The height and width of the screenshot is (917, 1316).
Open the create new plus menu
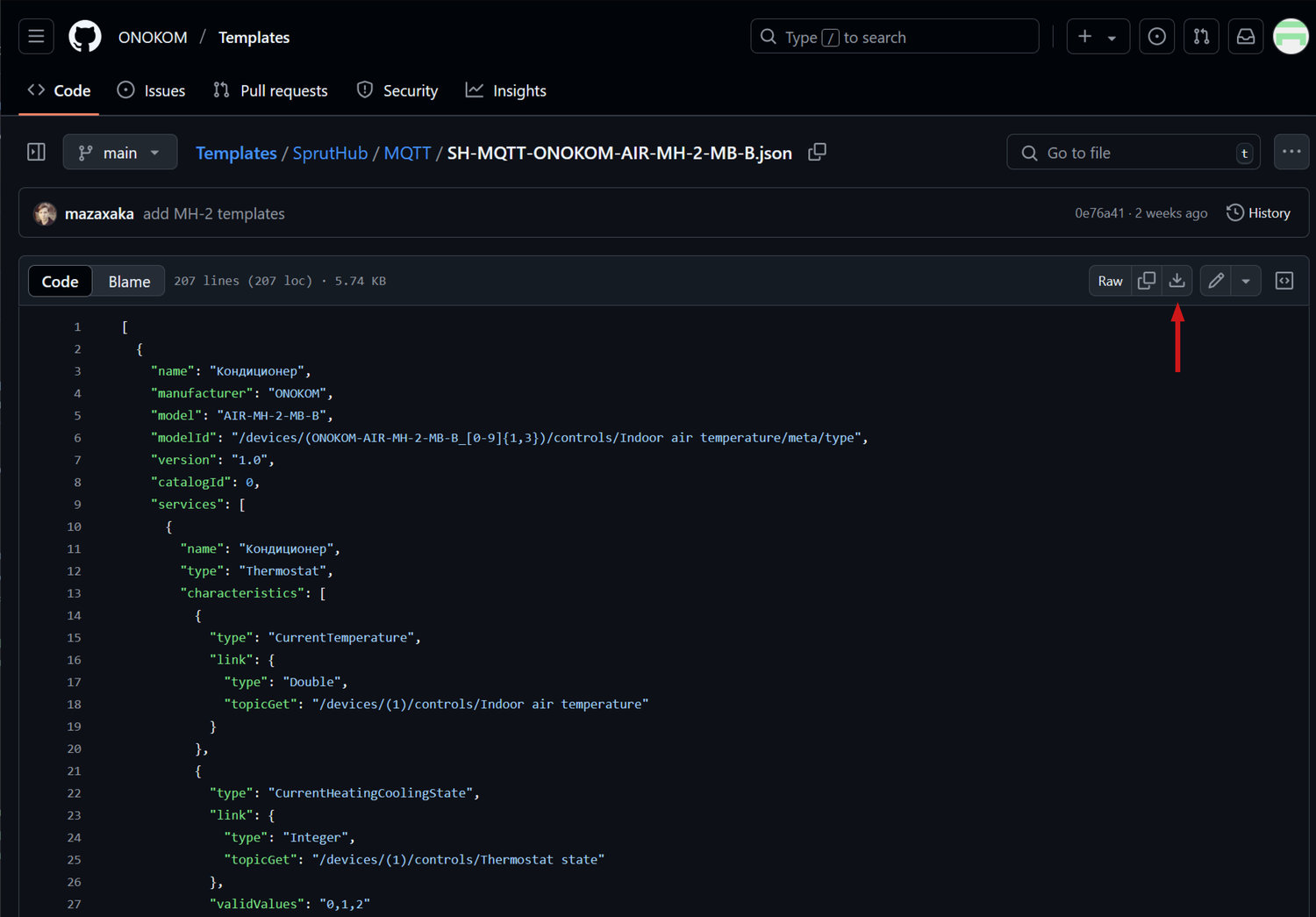click(1098, 37)
